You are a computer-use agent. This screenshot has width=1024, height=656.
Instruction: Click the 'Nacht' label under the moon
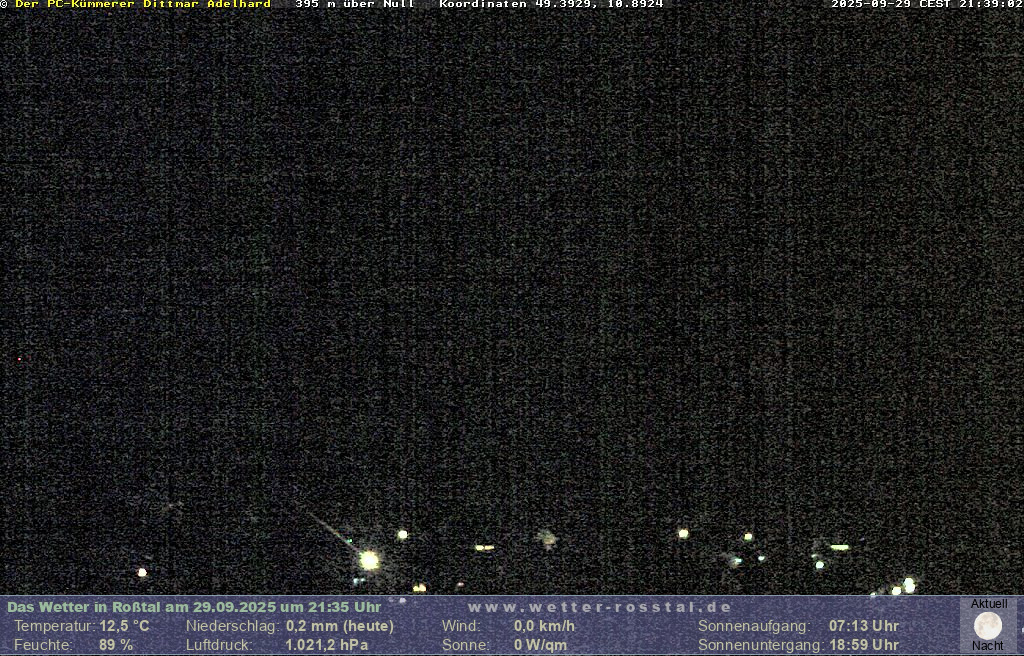tap(987, 646)
